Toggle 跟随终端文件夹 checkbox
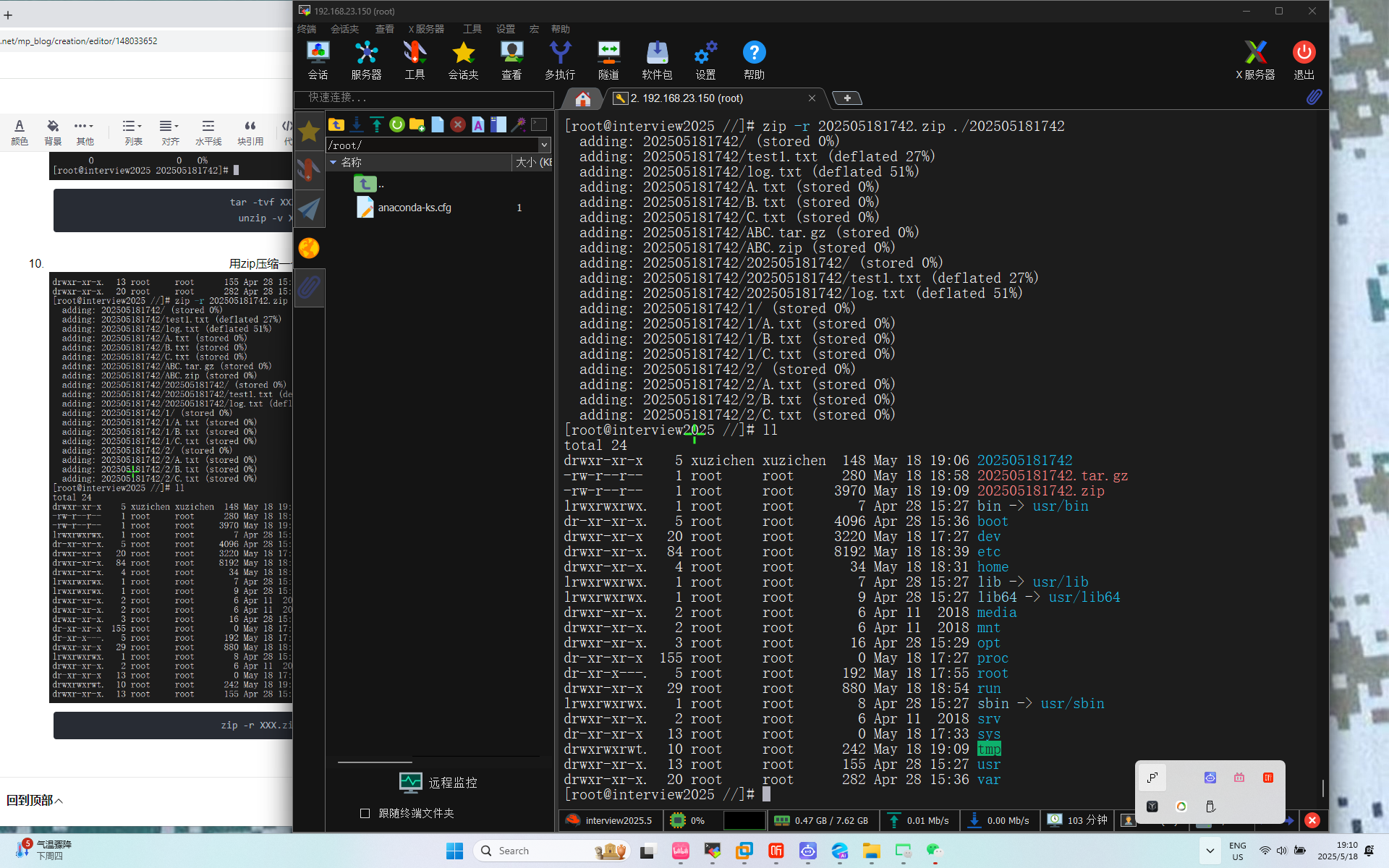Viewport: 1389px width, 868px height. point(365,813)
